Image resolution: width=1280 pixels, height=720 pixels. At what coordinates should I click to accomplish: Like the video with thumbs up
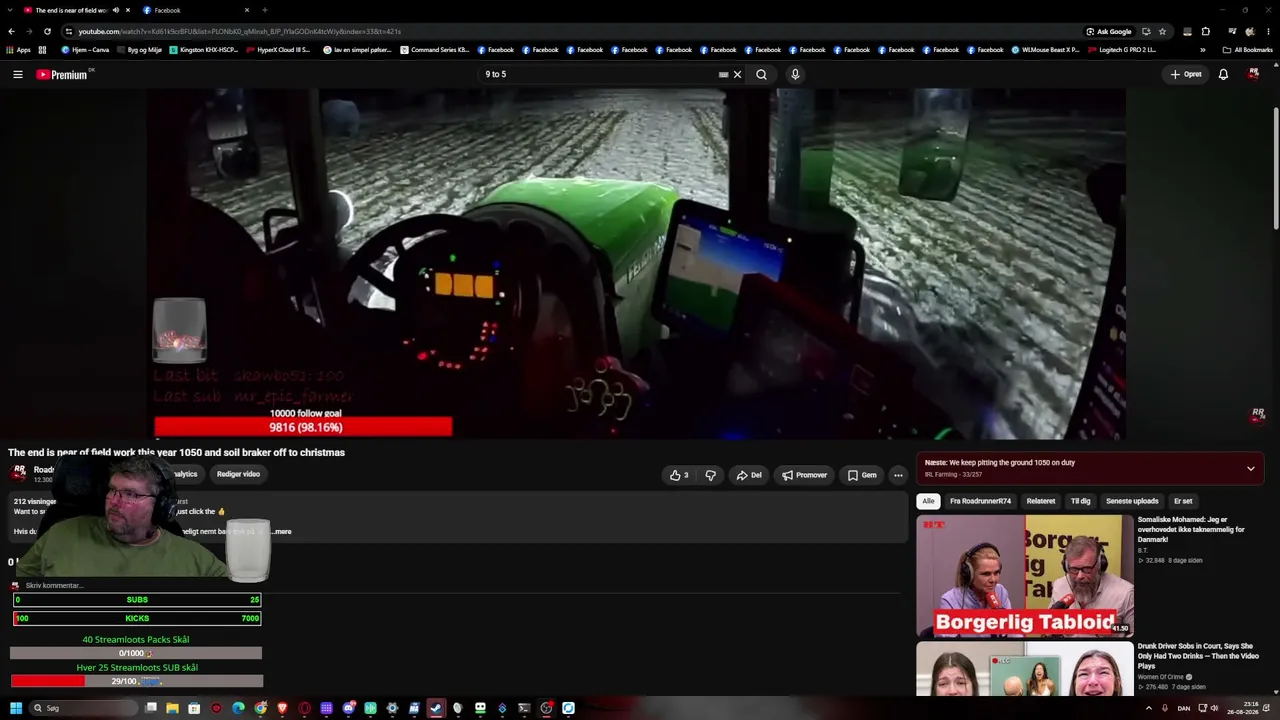click(x=680, y=475)
